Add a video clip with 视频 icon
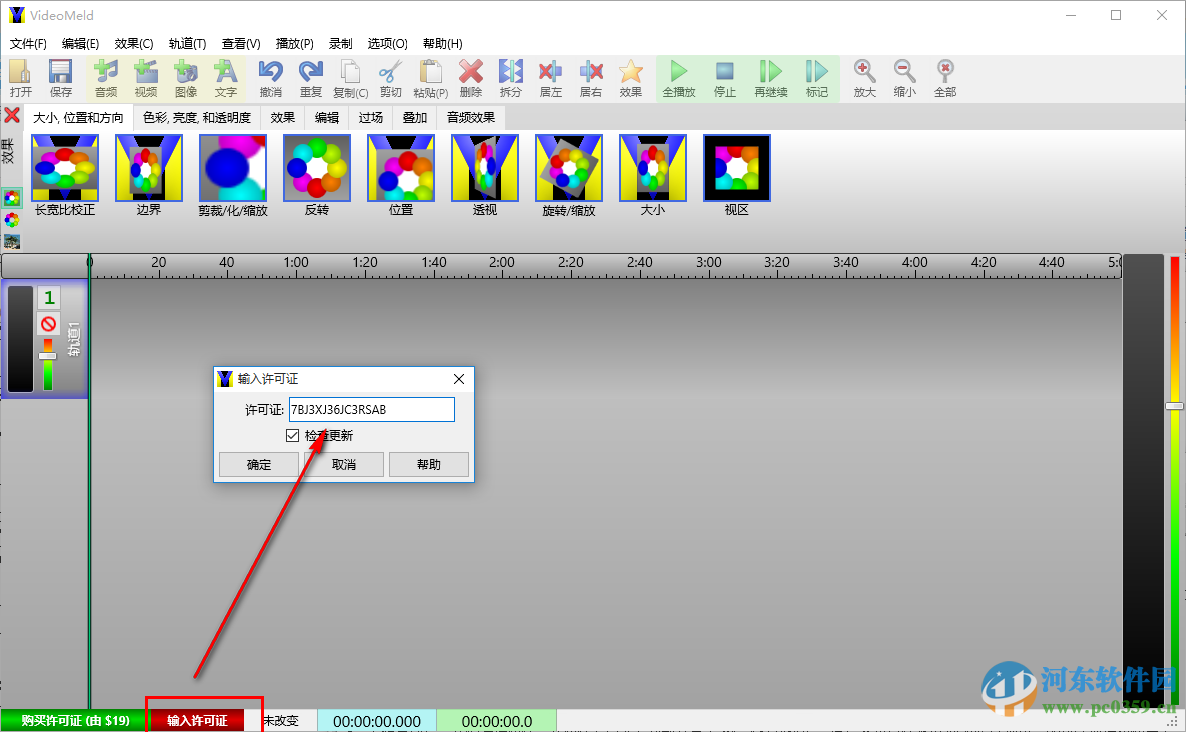 tap(146, 78)
